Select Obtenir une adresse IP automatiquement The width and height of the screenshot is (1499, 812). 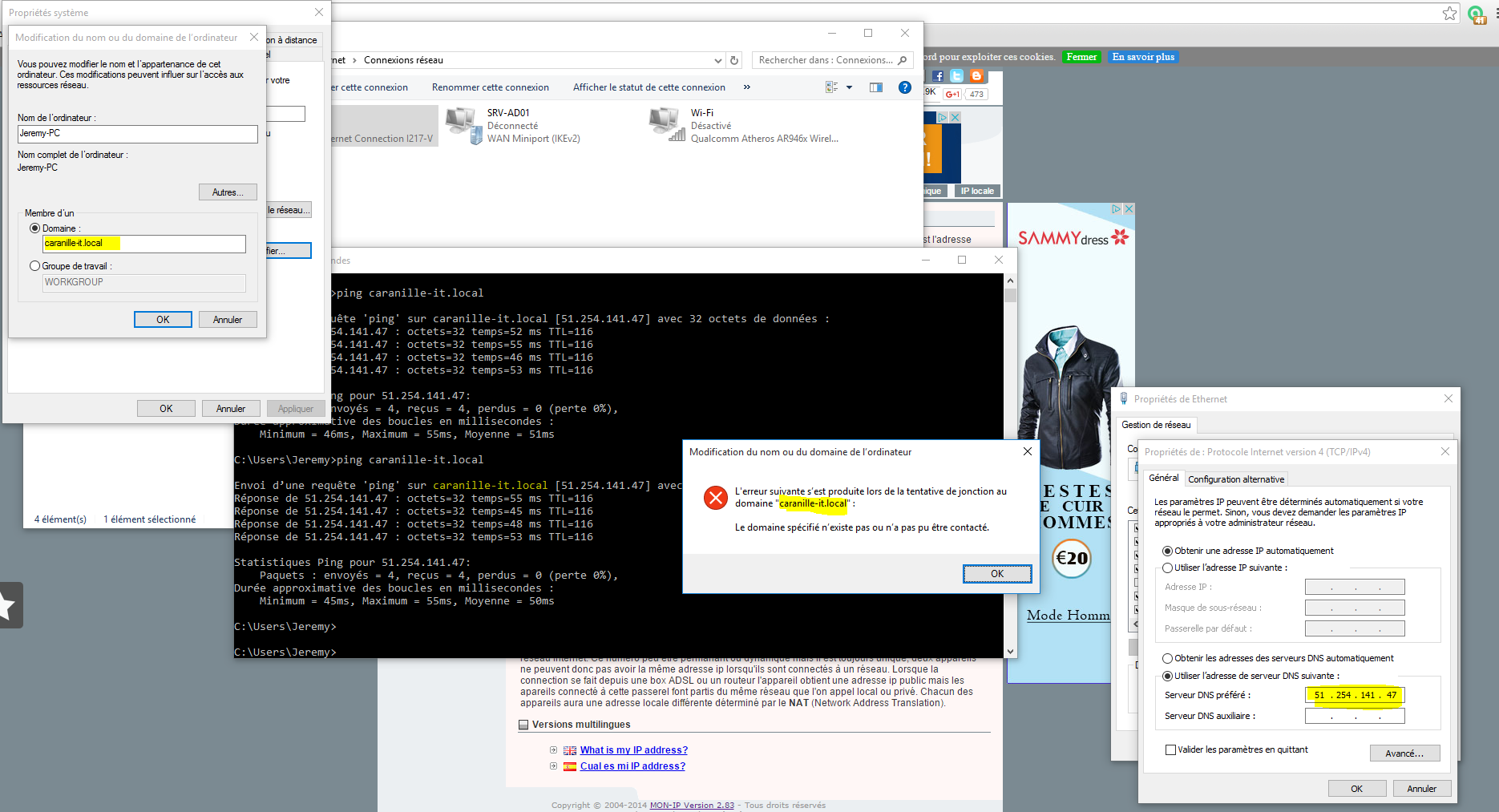(x=1167, y=551)
